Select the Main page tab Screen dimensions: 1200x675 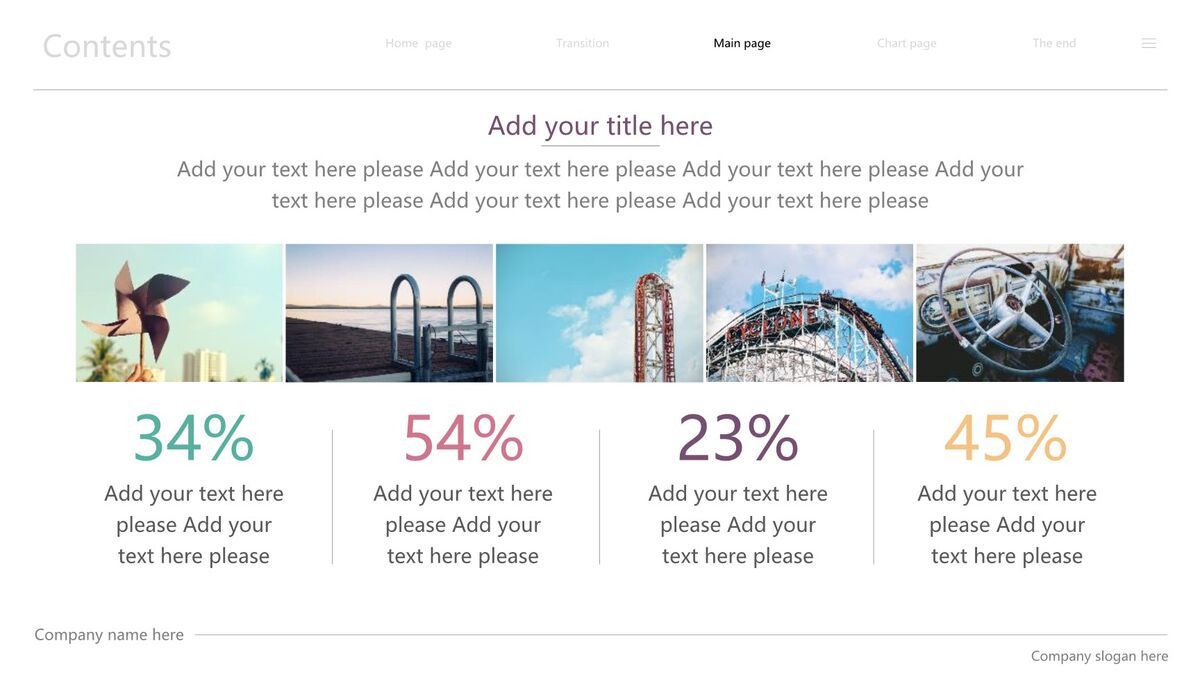tap(742, 43)
